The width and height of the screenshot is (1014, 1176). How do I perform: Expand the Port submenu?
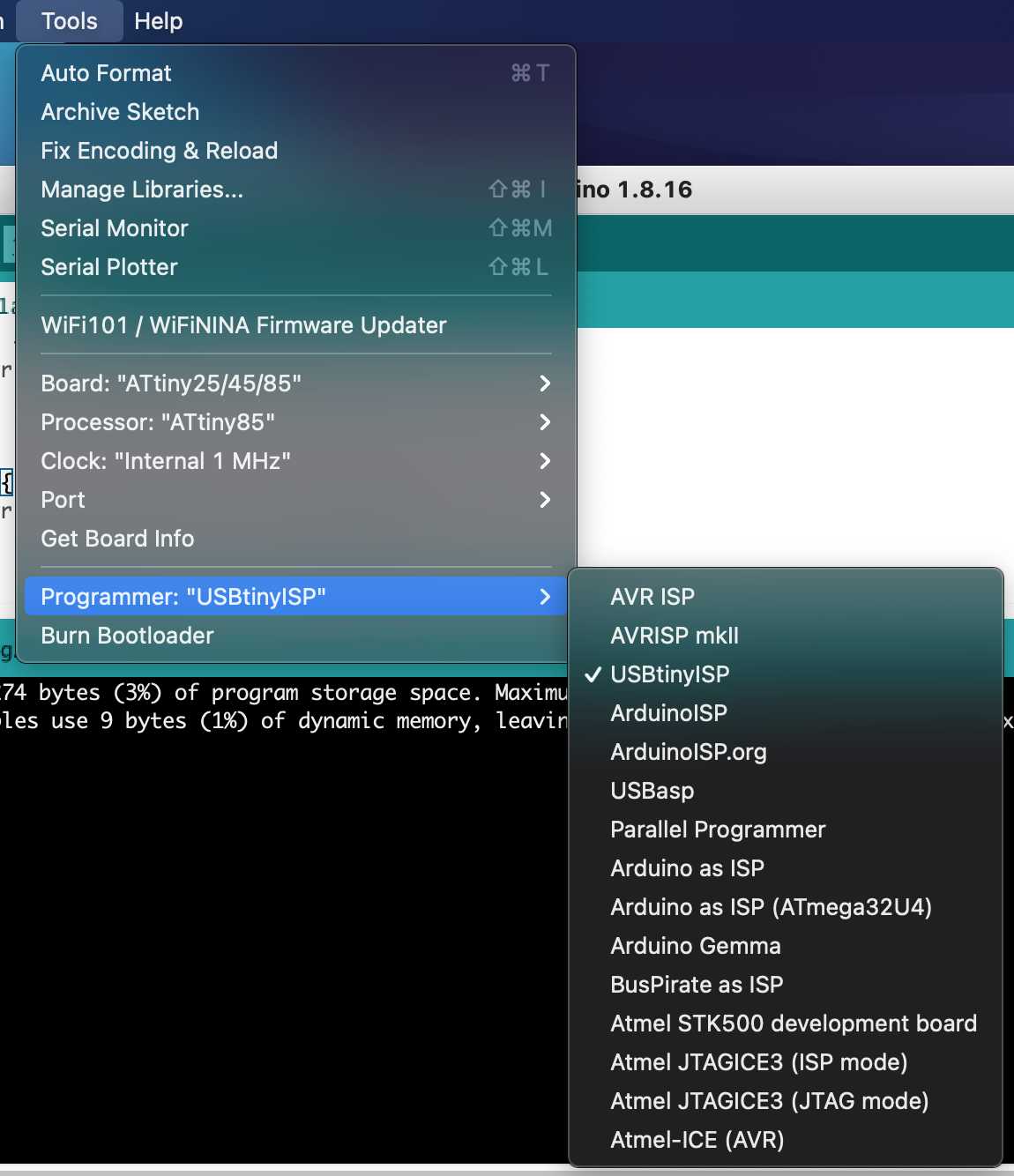point(296,500)
